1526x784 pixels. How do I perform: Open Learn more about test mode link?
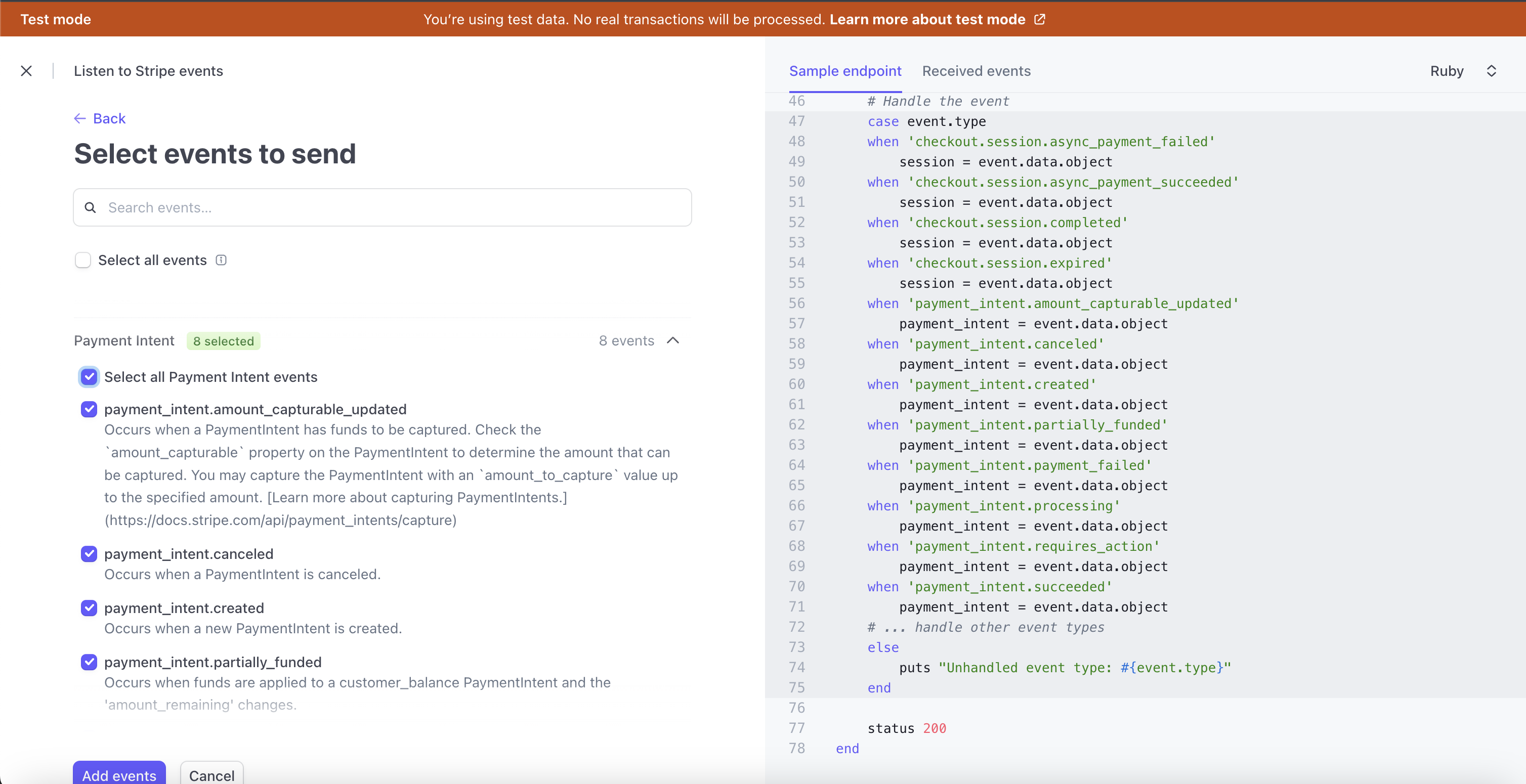pos(927,20)
